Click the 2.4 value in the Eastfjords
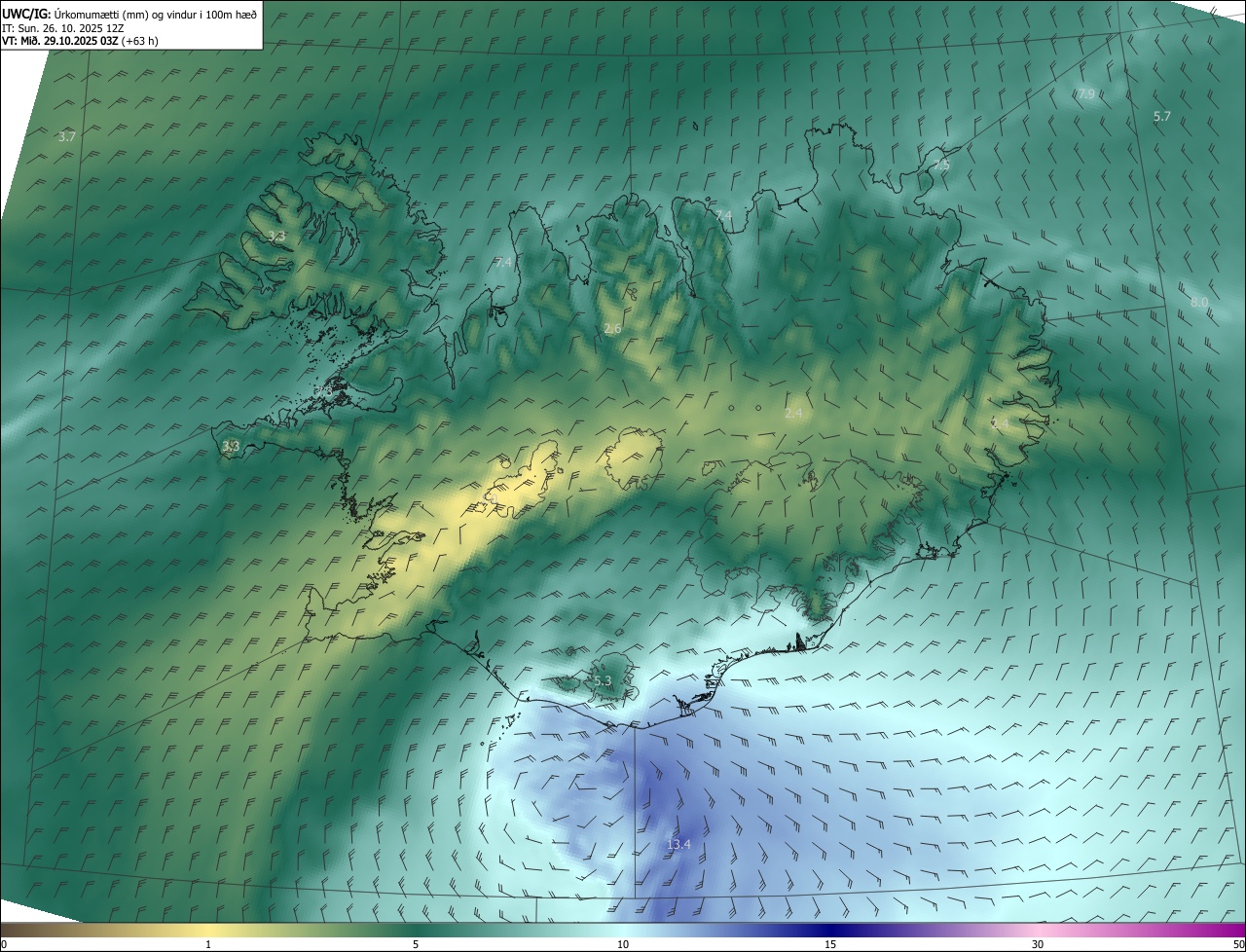The image size is (1246, 952). (1000, 423)
